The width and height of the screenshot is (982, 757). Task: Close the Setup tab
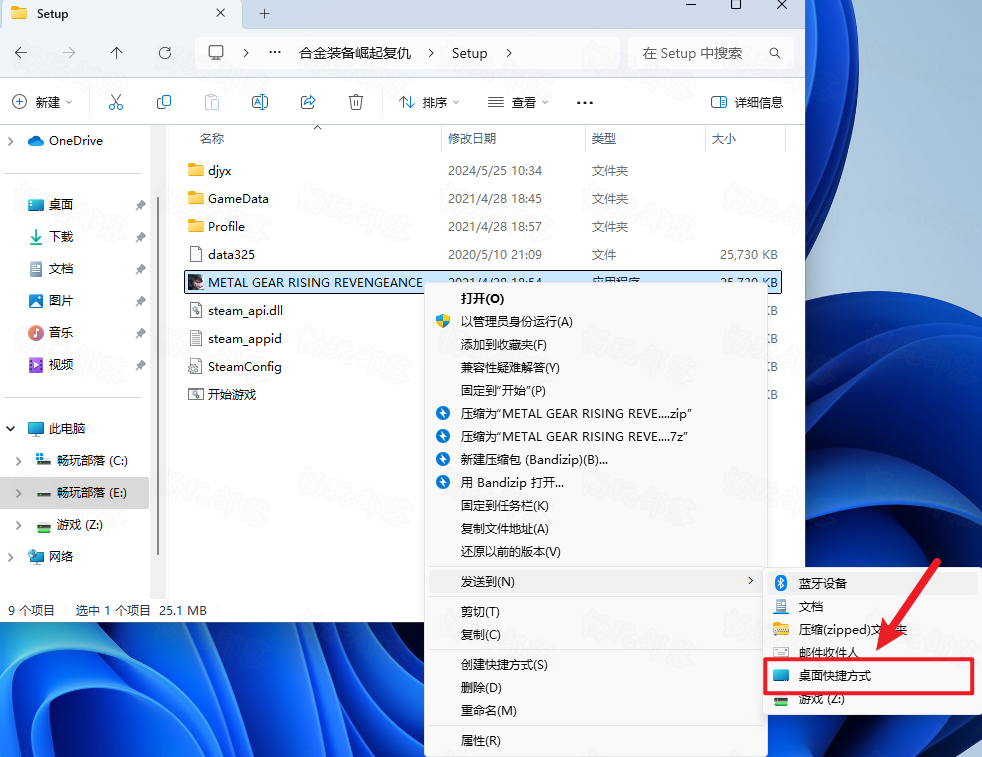(220, 13)
